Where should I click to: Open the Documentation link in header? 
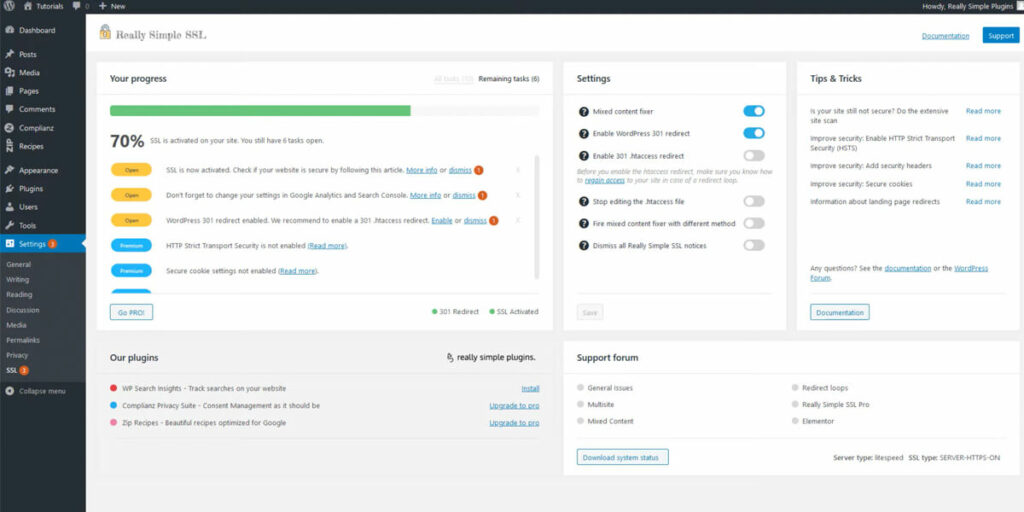(945, 36)
